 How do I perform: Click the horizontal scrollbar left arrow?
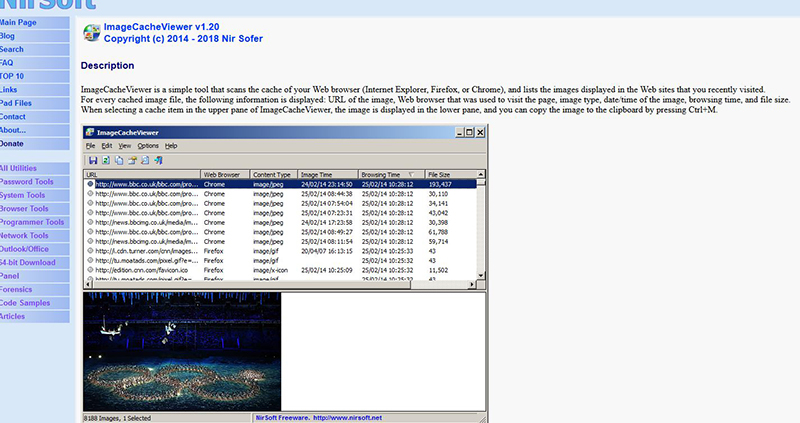pyautogui.click(x=88, y=285)
